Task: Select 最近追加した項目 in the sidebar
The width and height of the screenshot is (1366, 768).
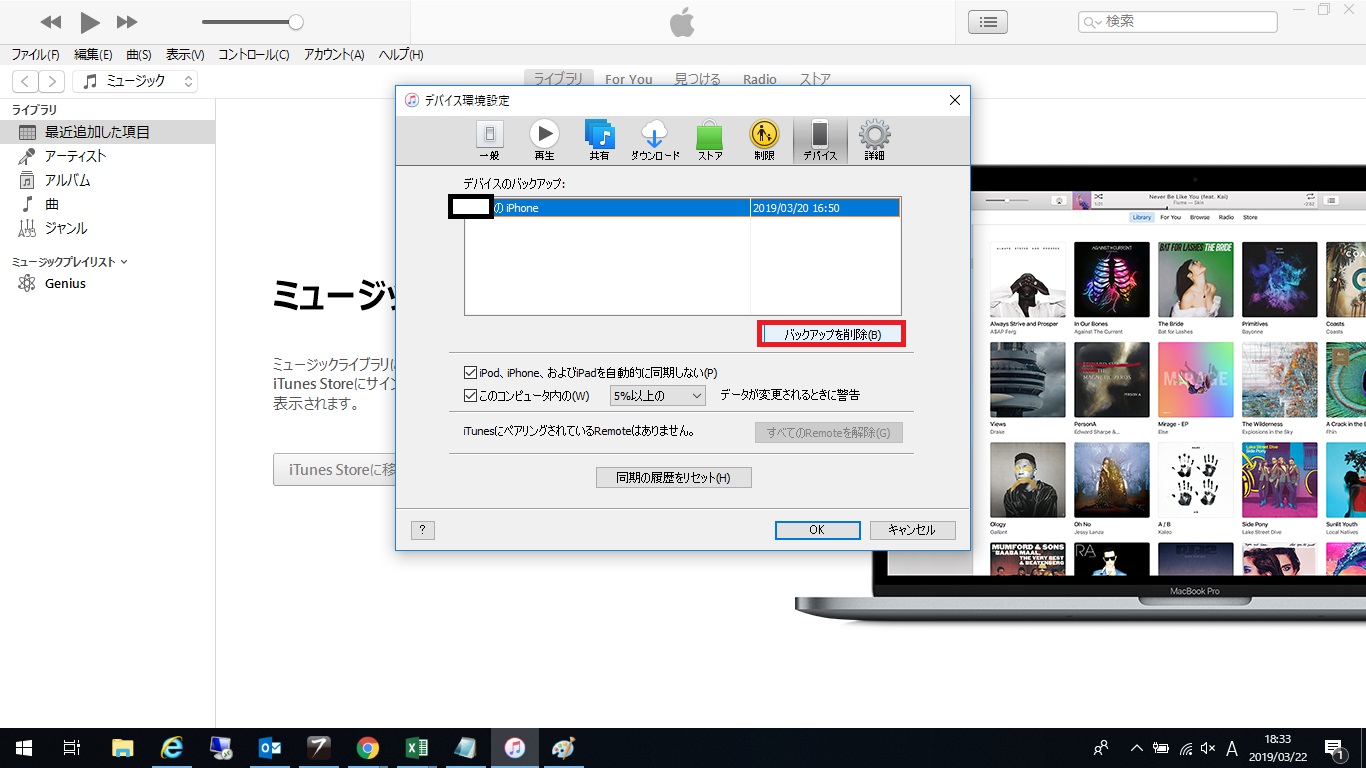Action: click(x=107, y=132)
